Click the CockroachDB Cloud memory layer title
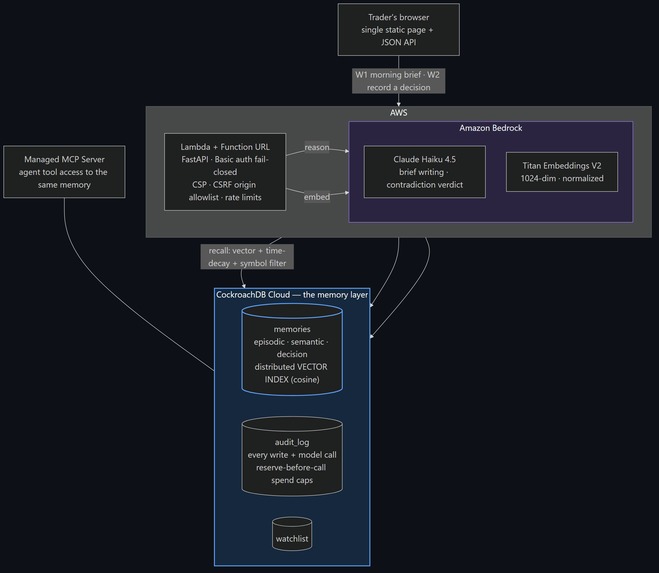This screenshot has width=659, height=573. pos(292,295)
